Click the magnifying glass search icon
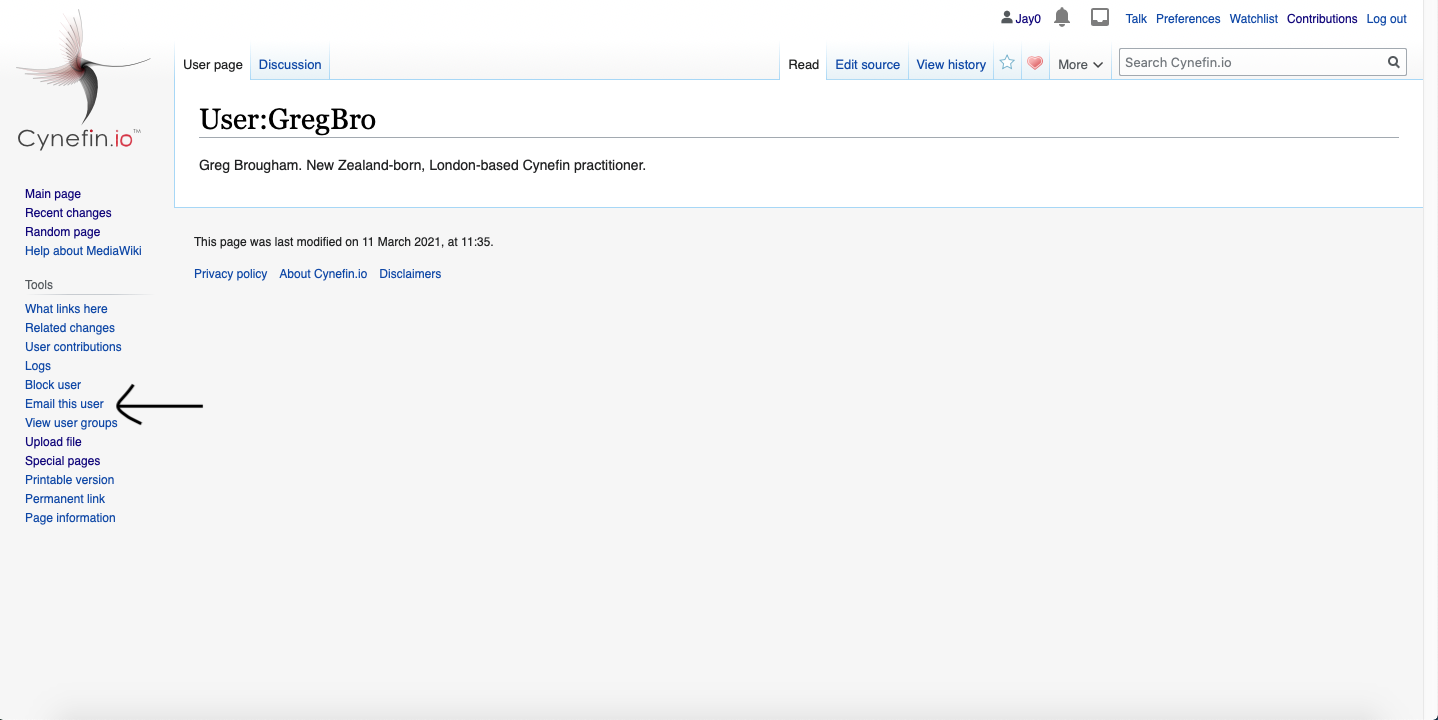1438x720 pixels. pyautogui.click(x=1393, y=62)
